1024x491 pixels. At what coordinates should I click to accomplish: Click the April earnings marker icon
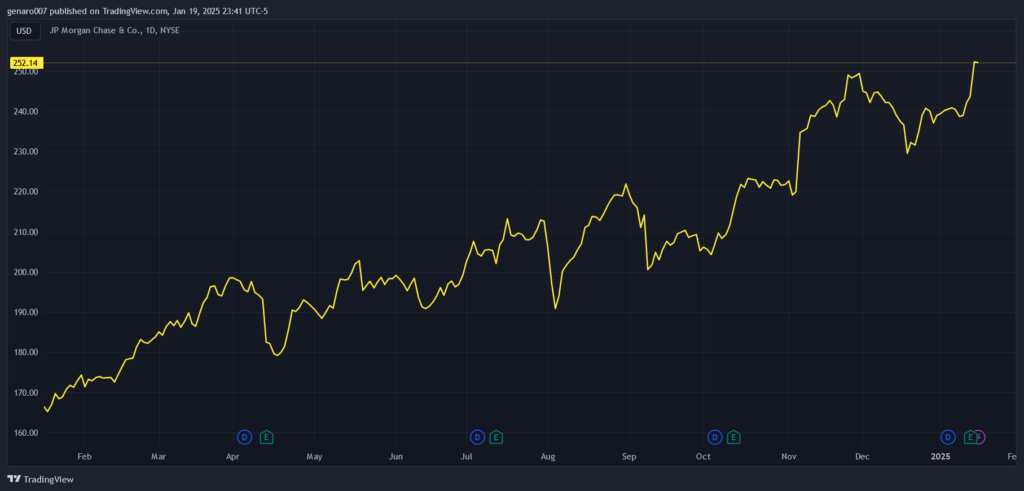266,437
